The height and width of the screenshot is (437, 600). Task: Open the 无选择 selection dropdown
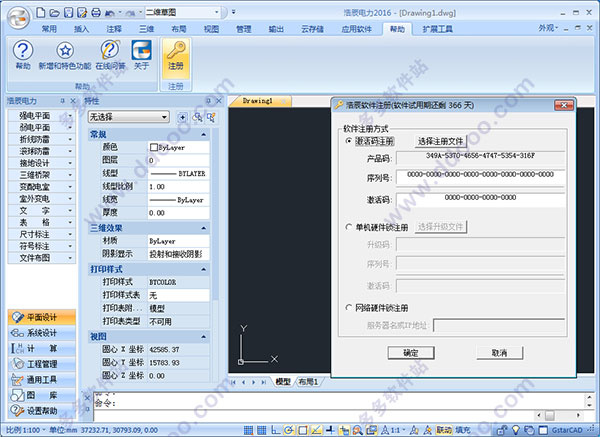pos(129,117)
